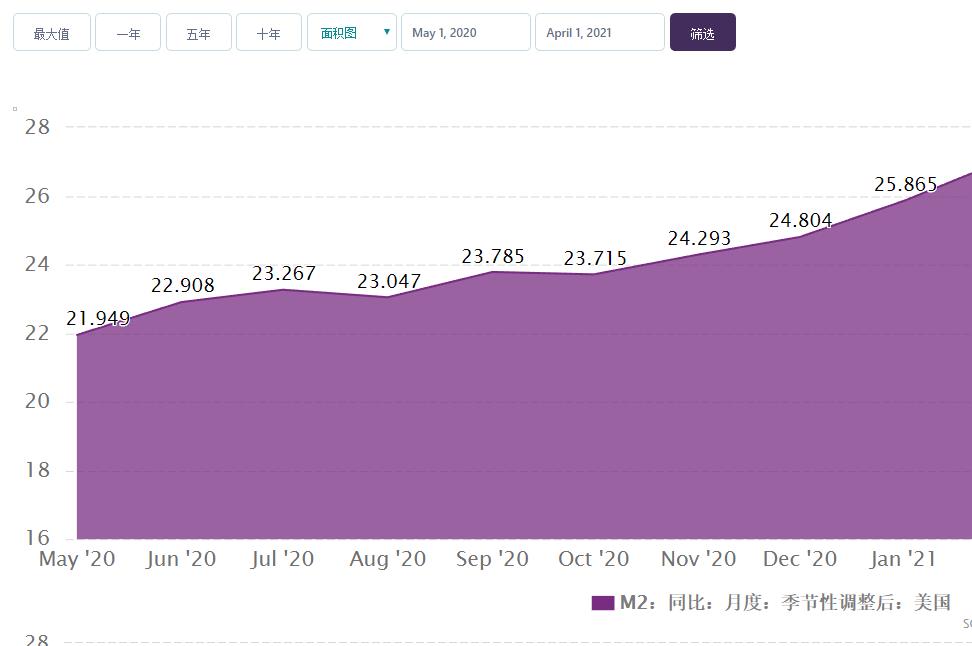Click the April 1, 2021 end date field
Screen dimensions: 972x646
click(599, 32)
